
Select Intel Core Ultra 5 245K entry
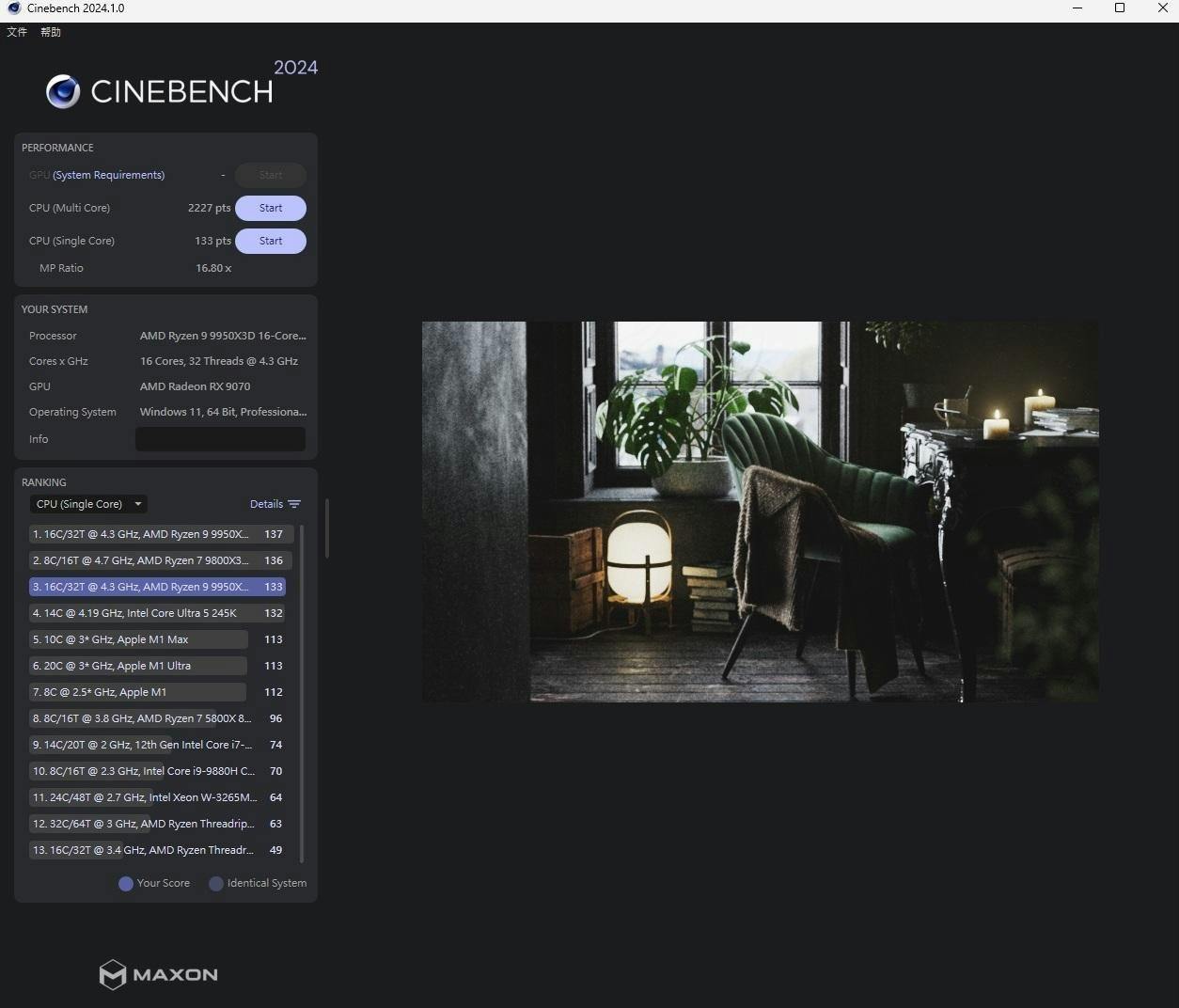(x=157, y=613)
